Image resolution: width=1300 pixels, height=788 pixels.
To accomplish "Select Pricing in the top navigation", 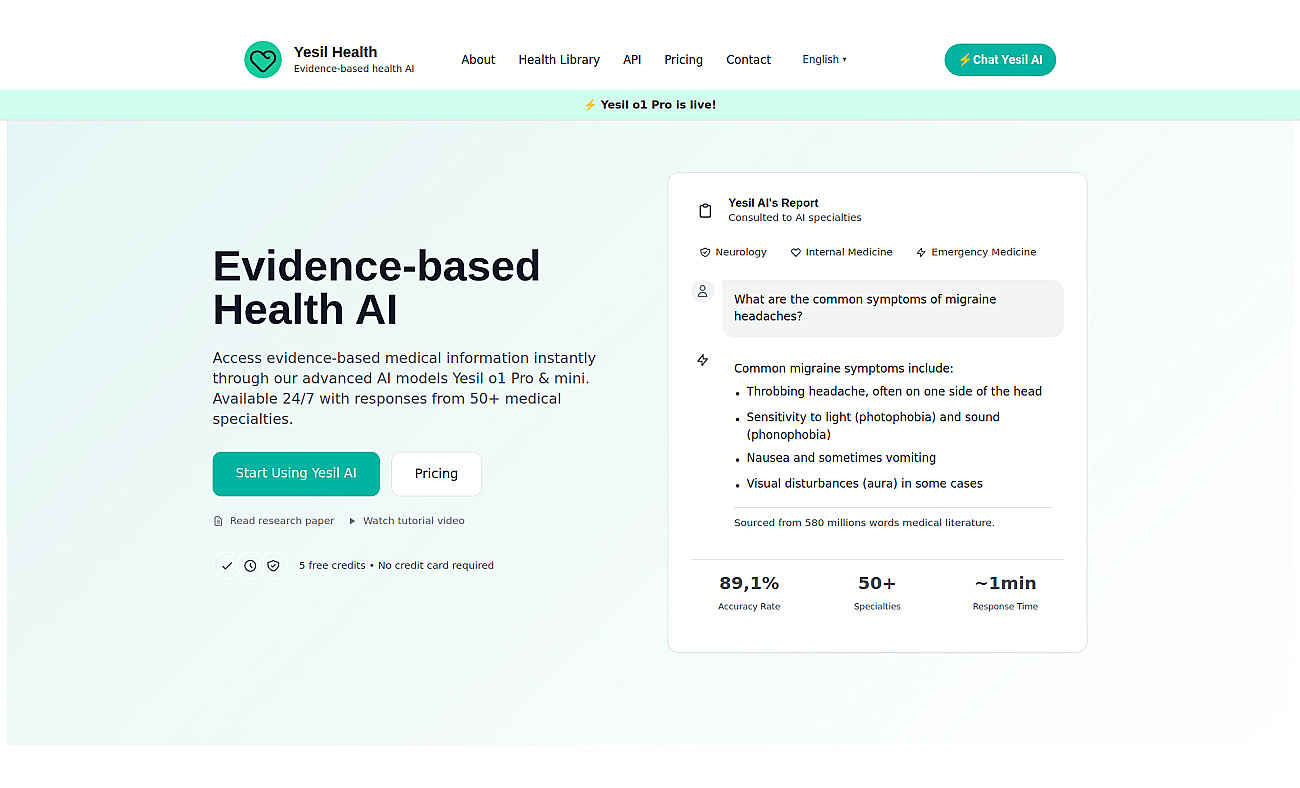I will pyautogui.click(x=683, y=60).
